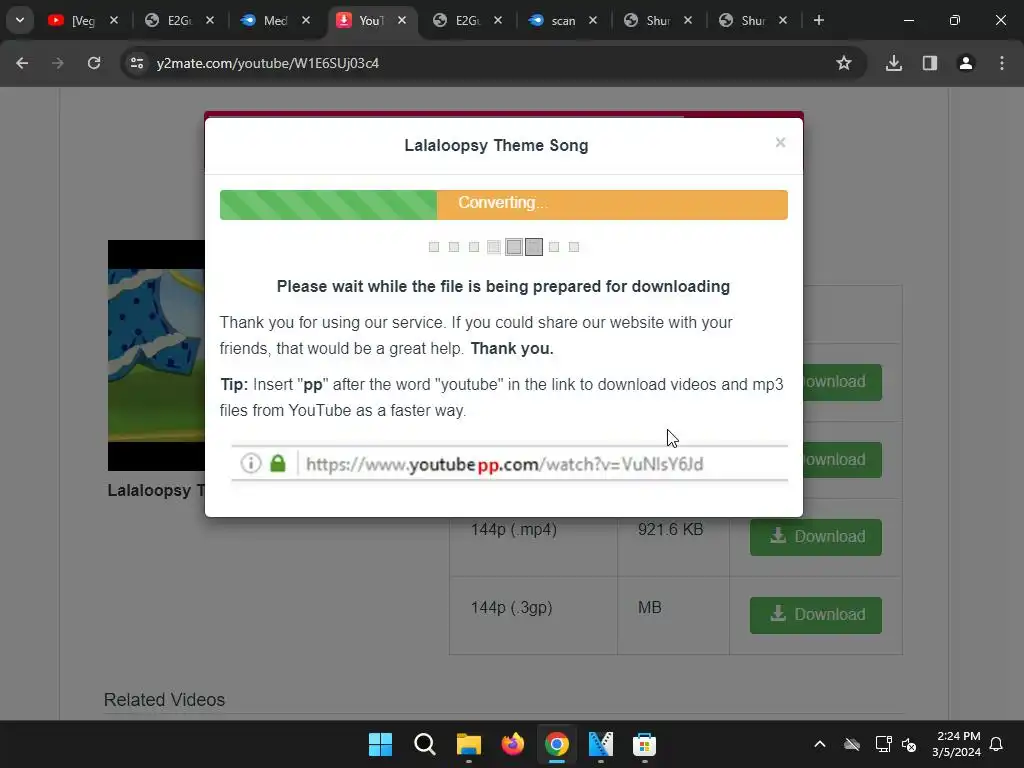
Task: Reload the y2mate page
Action: [x=94, y=63]
